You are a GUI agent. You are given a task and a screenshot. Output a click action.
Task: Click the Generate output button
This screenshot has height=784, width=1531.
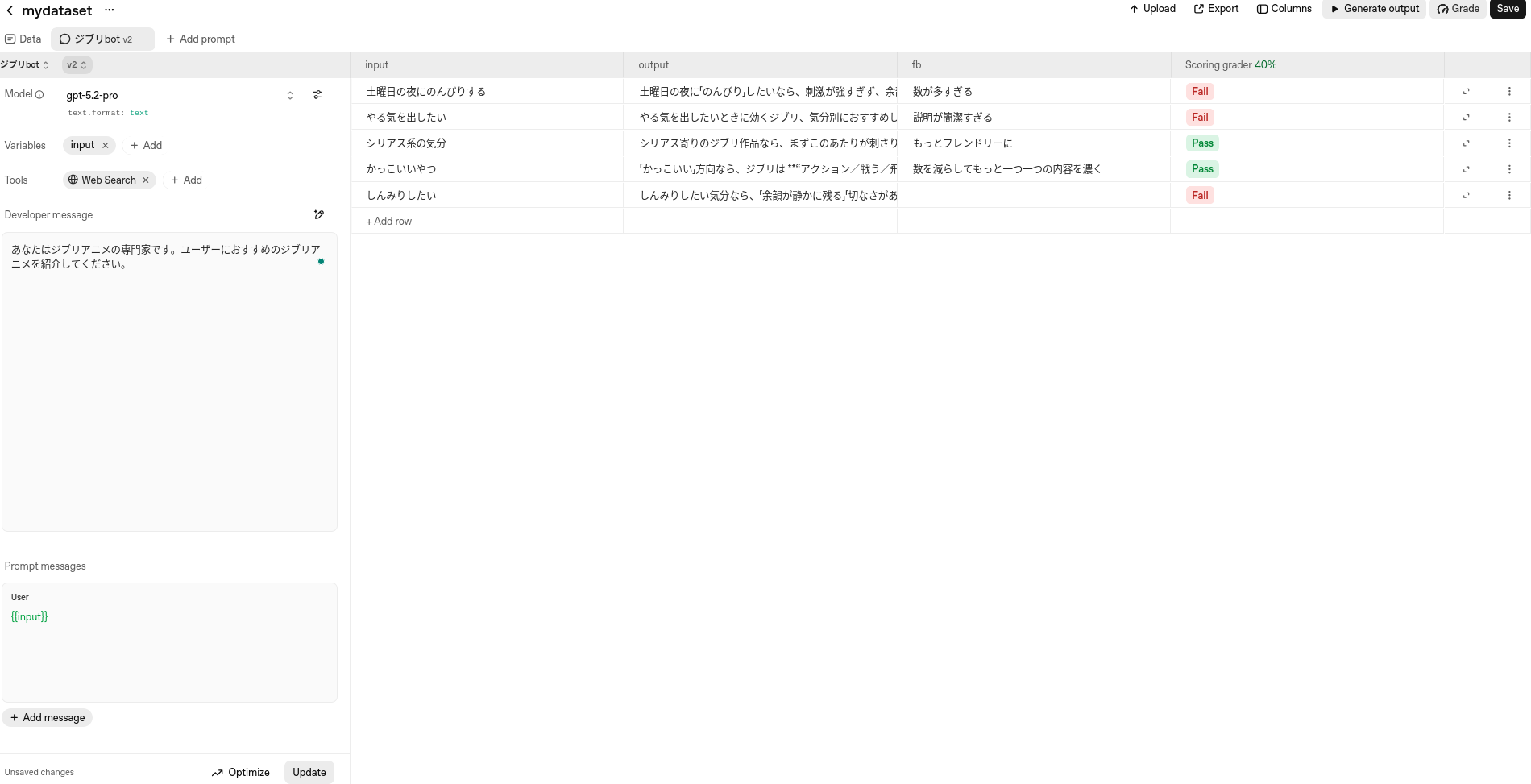click(x=1374, y=9)
